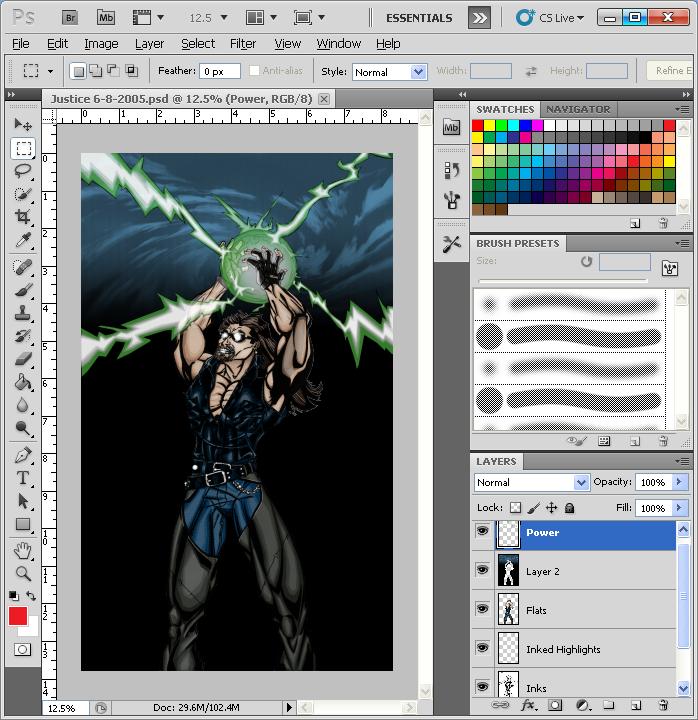This screenshot has height=720, width=698.
Task: Toggle lock transparent pixels
Action: [516, 507]
